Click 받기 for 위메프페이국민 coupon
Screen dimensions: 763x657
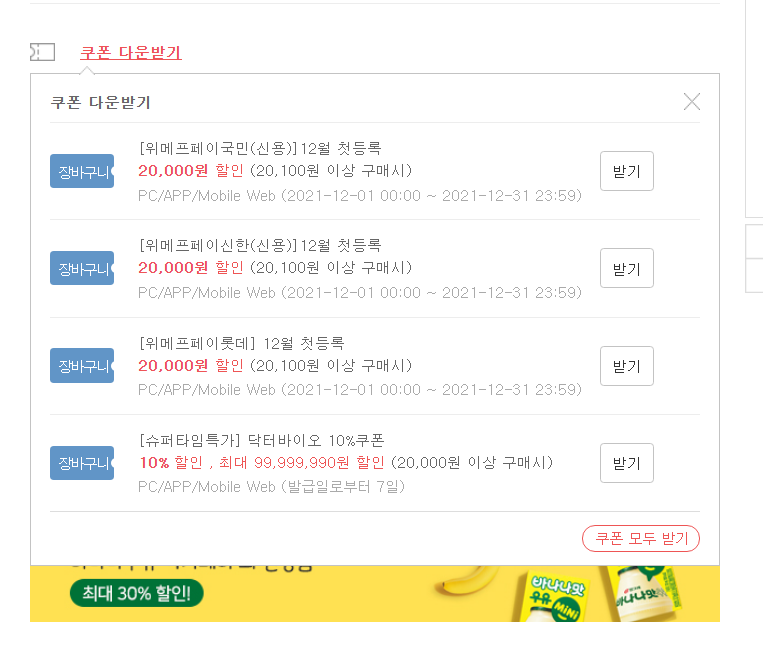[x=626, y=171]
